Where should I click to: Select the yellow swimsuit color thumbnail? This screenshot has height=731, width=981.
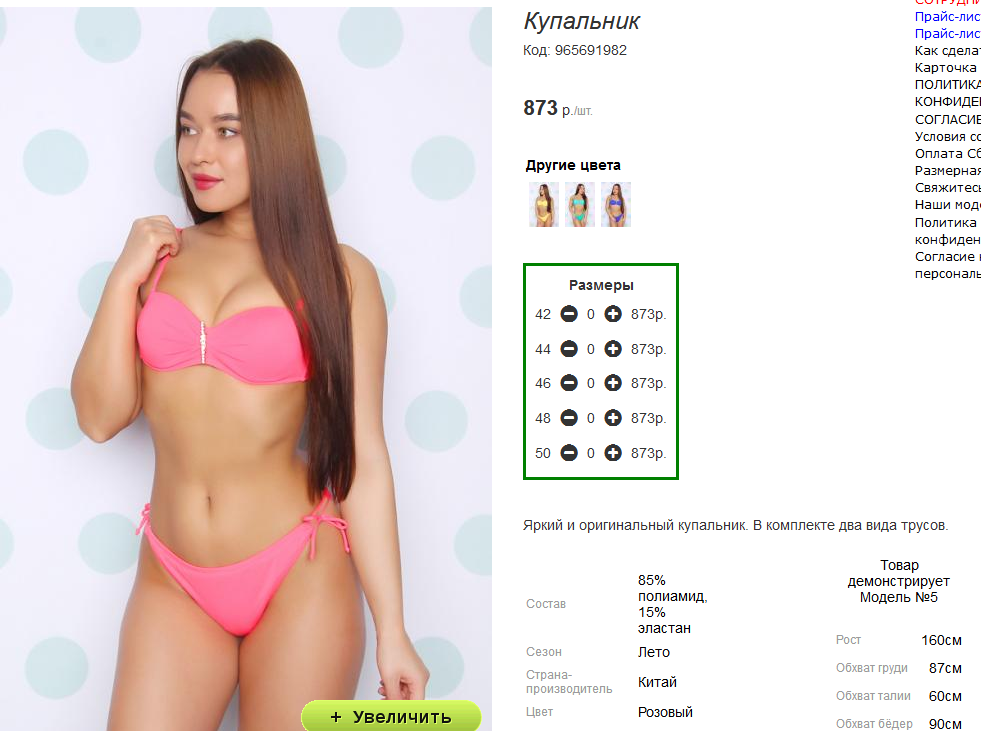pyautogui.click(x=544, y=204)
